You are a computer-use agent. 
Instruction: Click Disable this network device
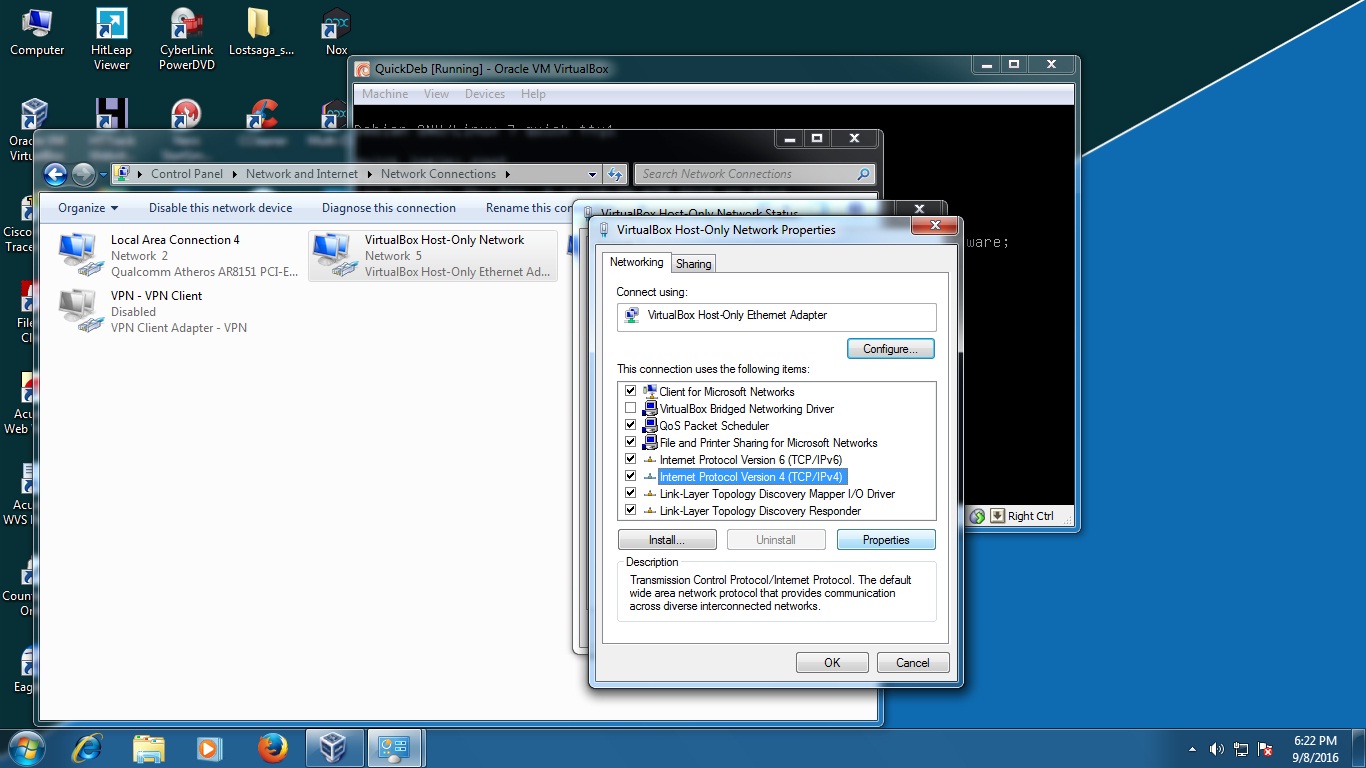(221, 208)
